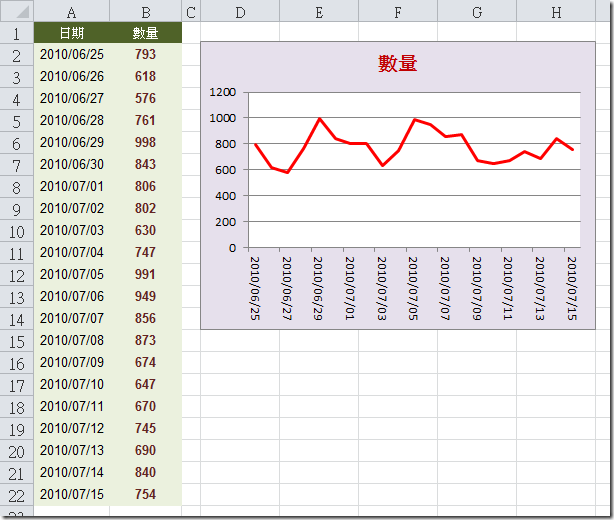Click chart axis date label 2010/06/25

pos(255,288)
